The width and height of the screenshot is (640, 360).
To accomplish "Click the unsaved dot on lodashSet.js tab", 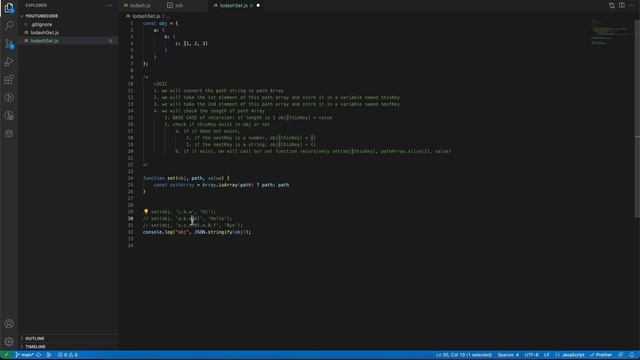I will 258,6.
